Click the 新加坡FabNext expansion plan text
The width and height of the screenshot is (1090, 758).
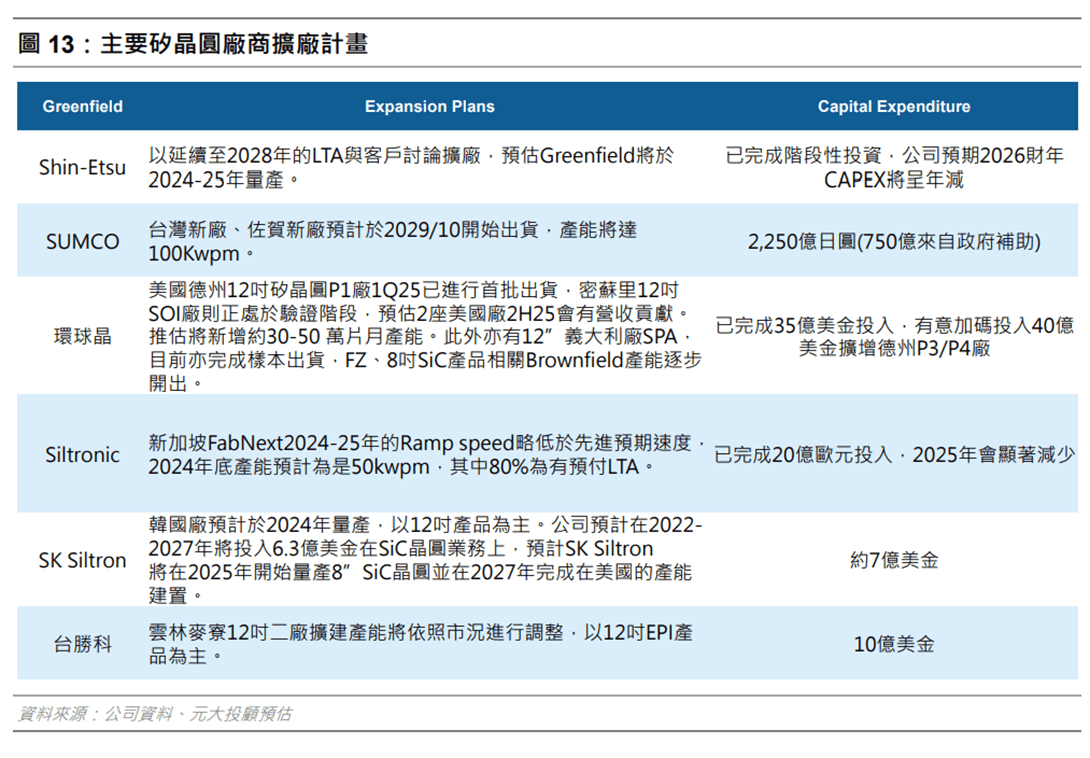coord(427,455)
